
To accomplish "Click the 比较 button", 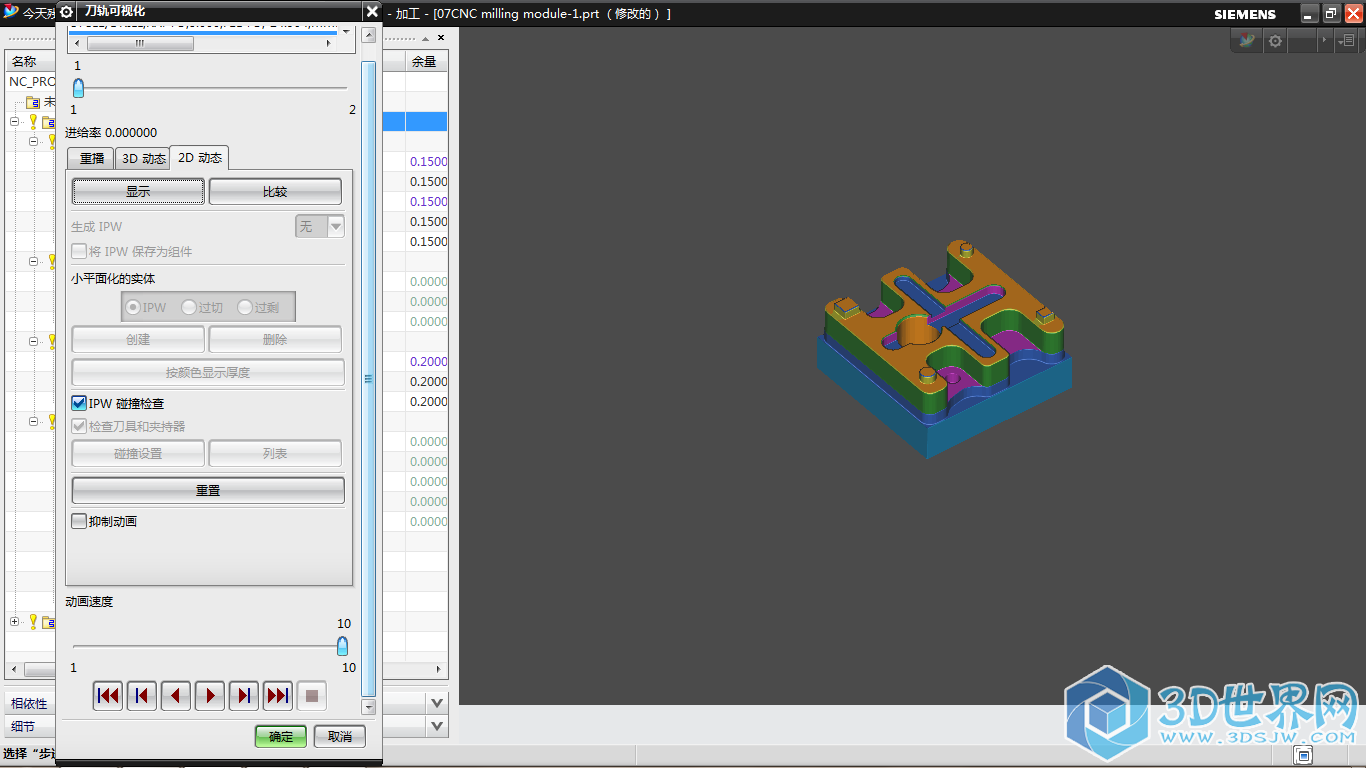I will (275, 191).
